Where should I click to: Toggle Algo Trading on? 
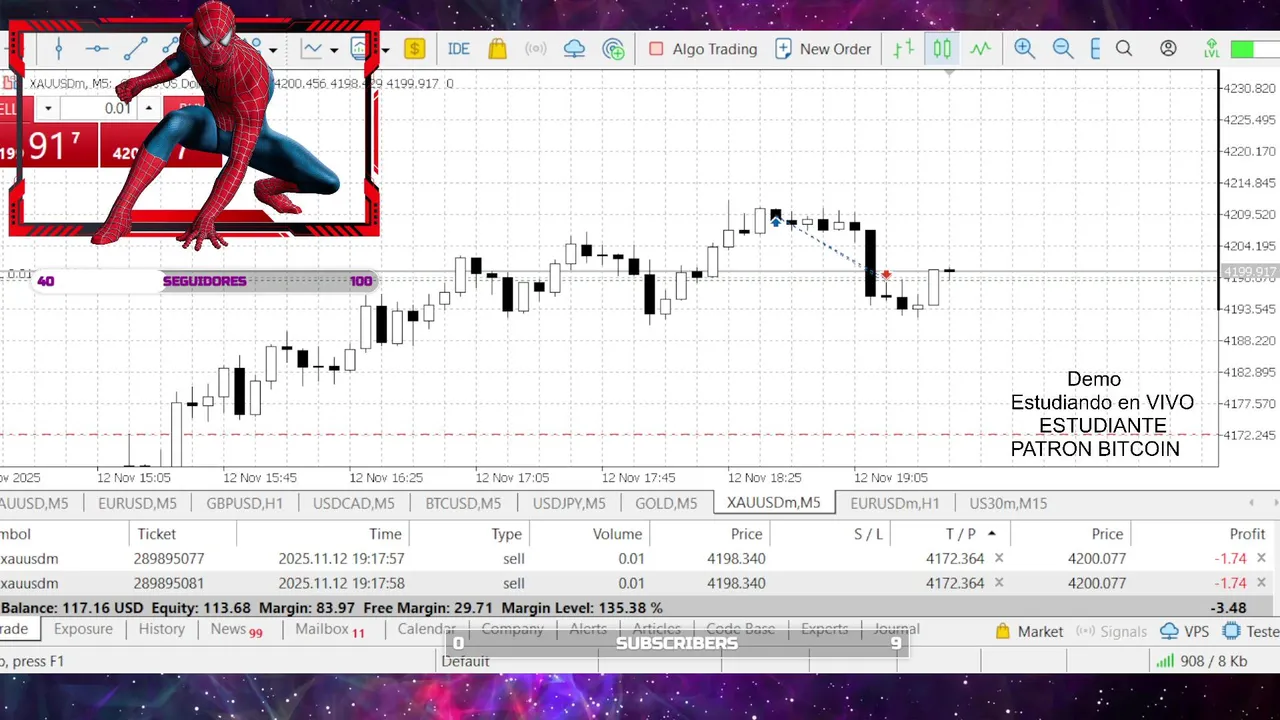(703, 48)
